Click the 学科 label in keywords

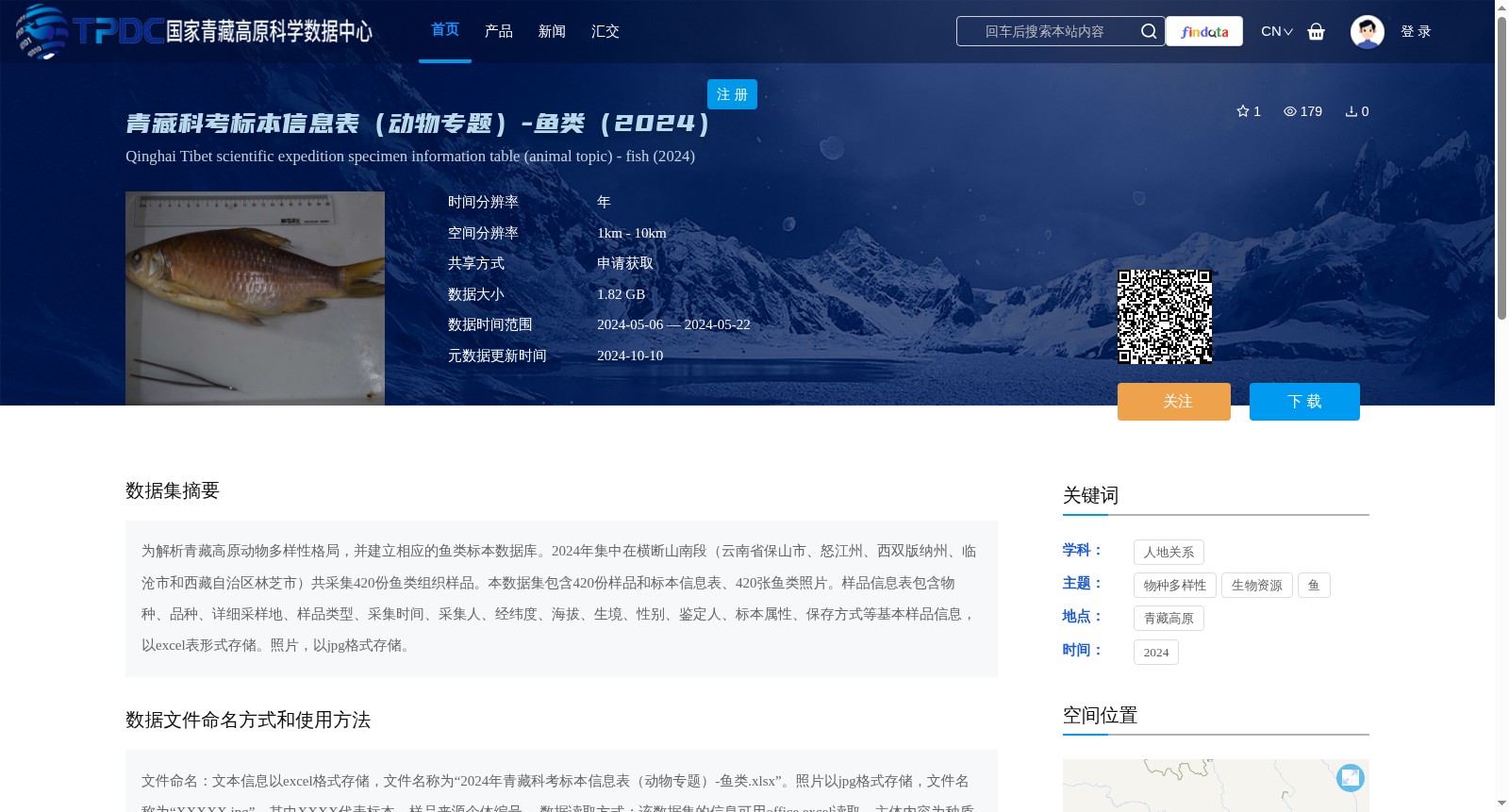tap(1083, 551)
